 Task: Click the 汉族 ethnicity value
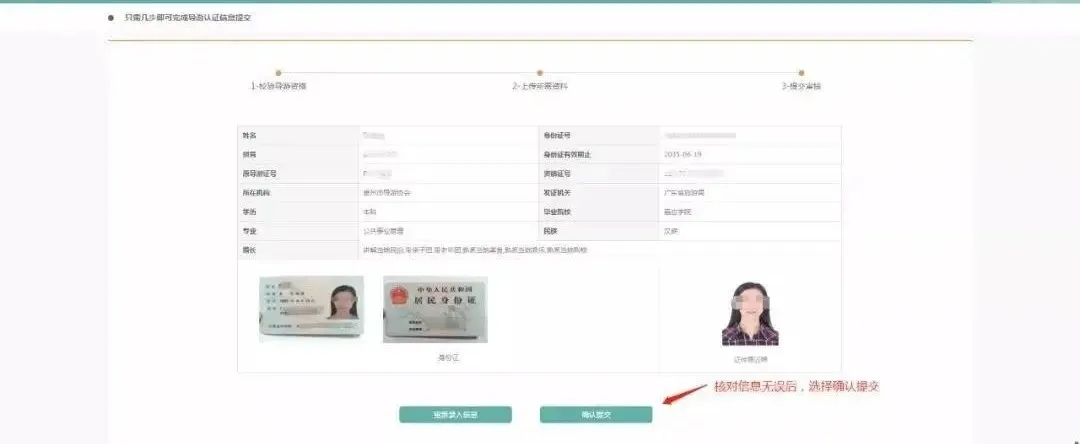pos(671,231)
